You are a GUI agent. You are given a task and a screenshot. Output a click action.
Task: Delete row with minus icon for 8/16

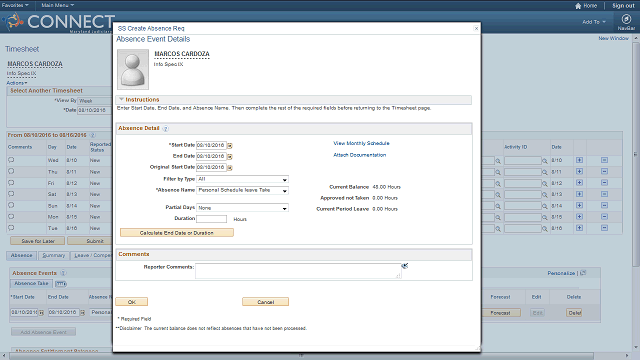pyautogui.click(x=604, y=228)
